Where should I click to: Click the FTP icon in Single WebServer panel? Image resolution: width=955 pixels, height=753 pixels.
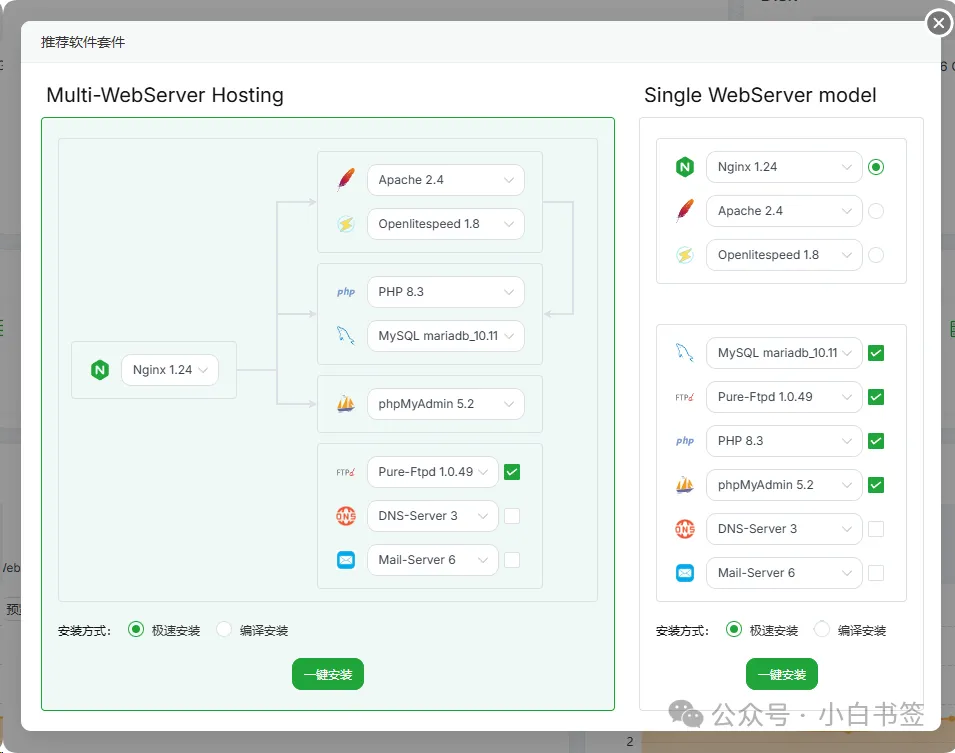(685, 397)
